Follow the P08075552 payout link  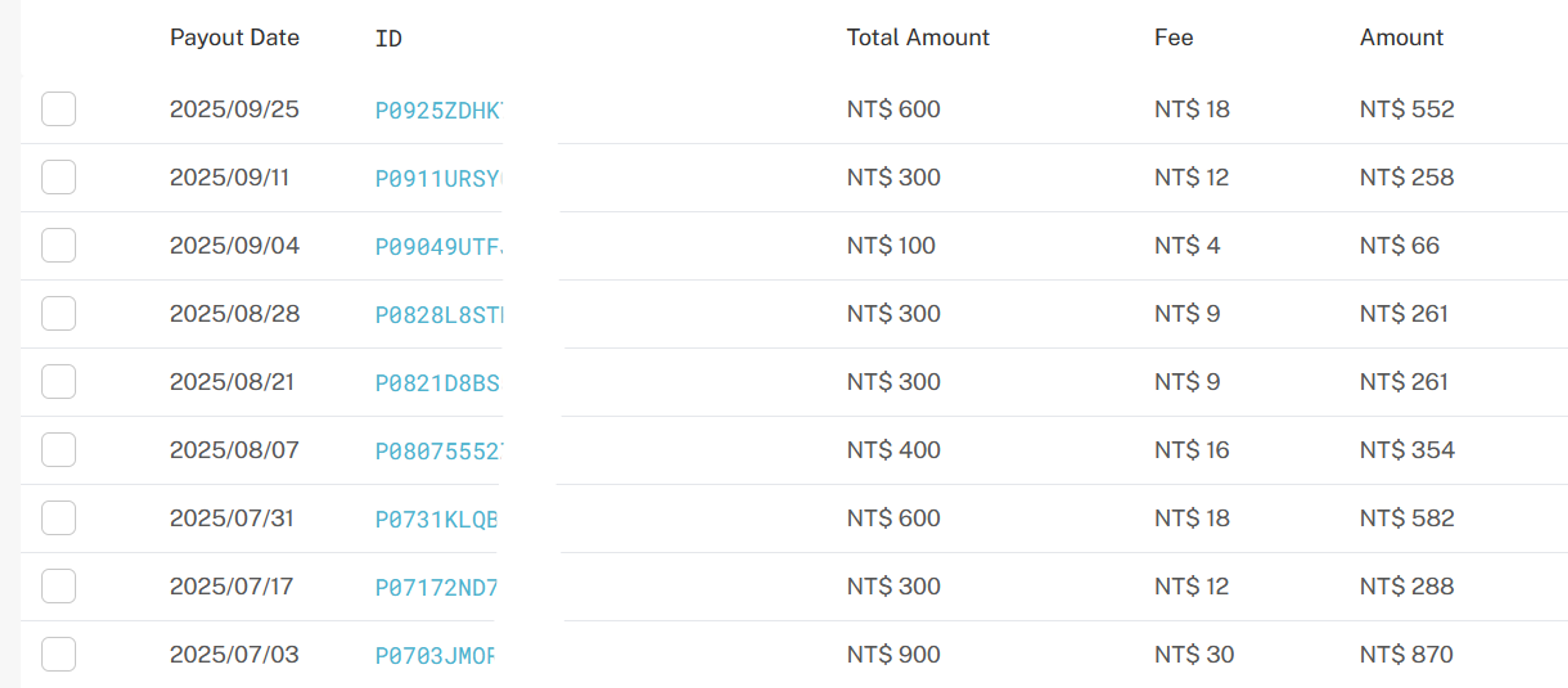click(x=437, y=451)
